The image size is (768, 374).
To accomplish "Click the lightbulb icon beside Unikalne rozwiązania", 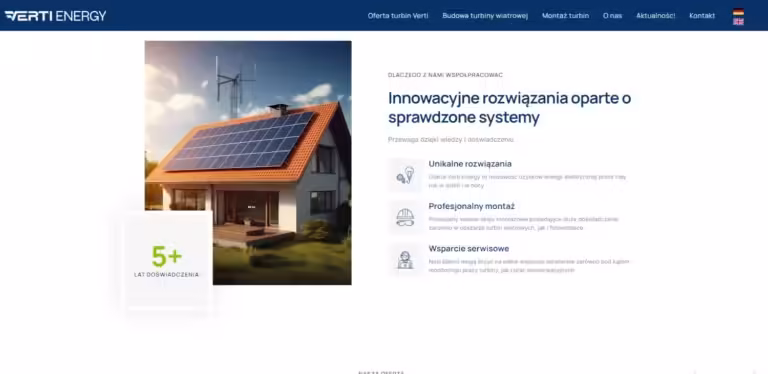I will pyautogui.click(x=405, y=175).
